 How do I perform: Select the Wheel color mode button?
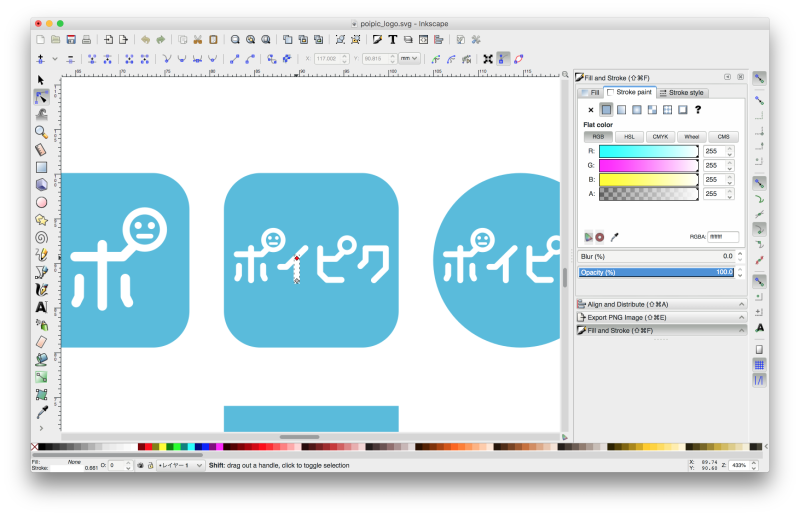pyautogui.click(x=692, y=137)
